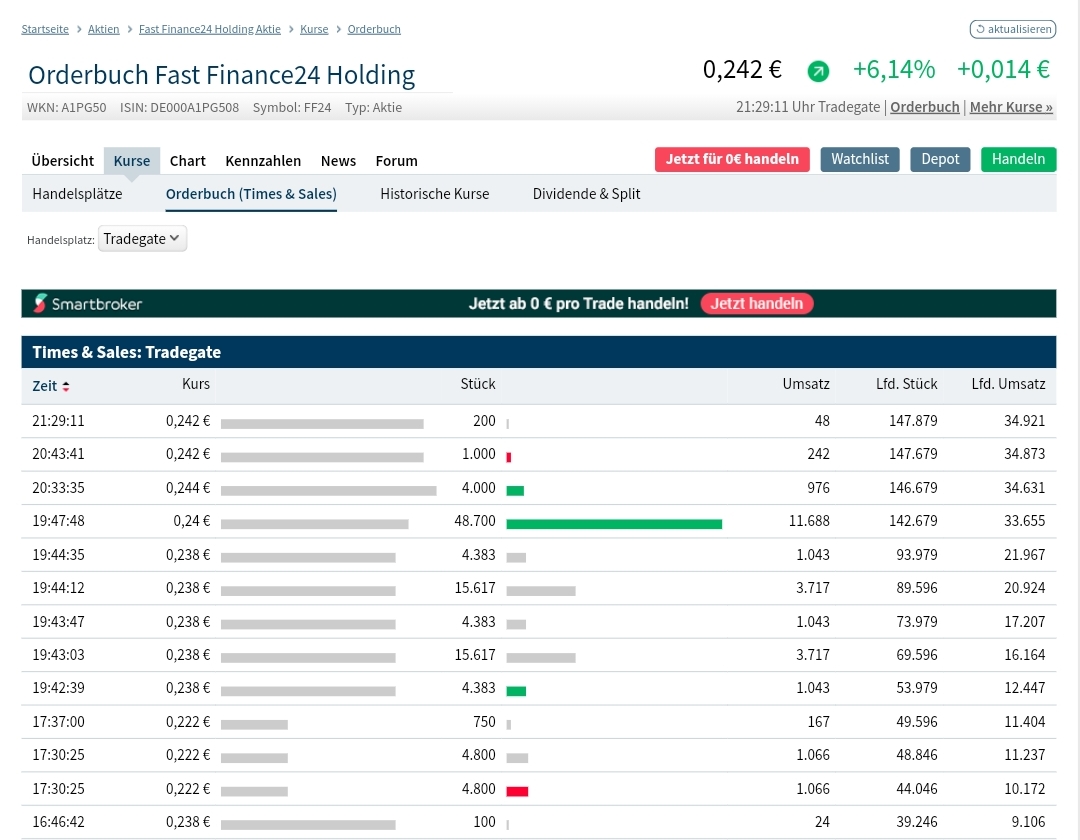Open the Tradegate Handelsplatz dropdown
The image size is (1080, 840).
(x=142, y=239)
